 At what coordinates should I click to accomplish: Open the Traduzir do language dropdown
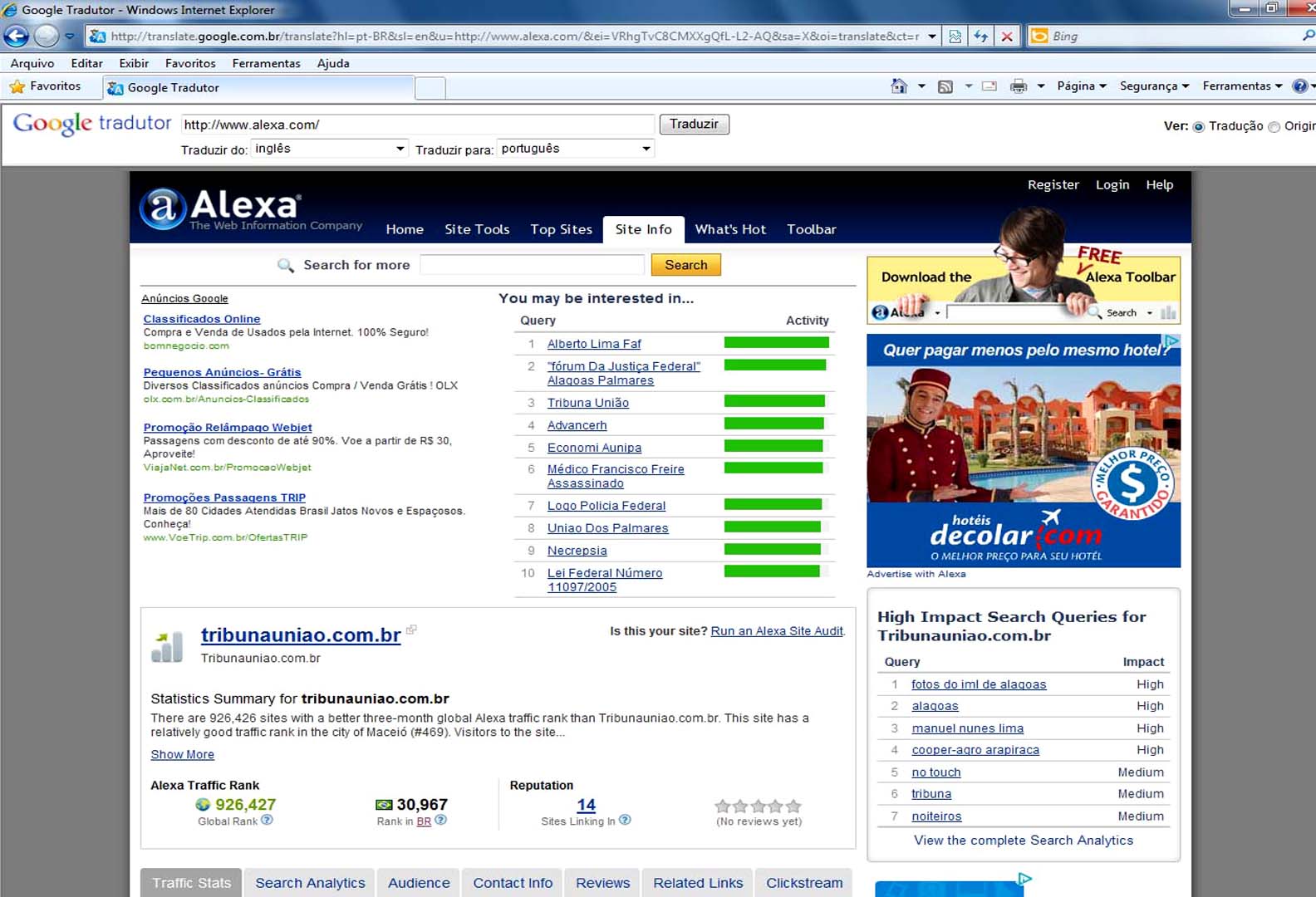coord(329,149)
